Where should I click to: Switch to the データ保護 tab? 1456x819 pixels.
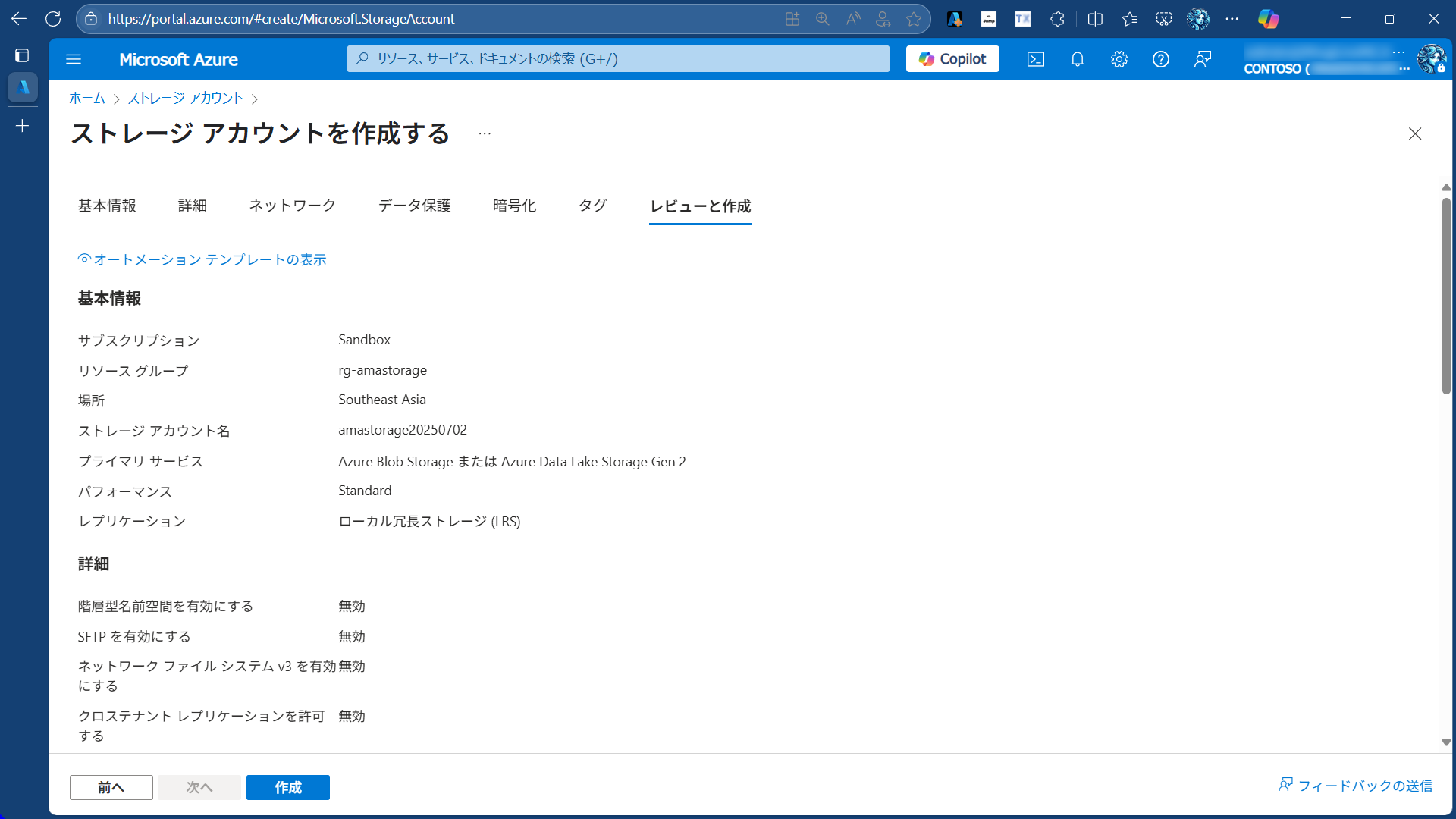[415, 206]
